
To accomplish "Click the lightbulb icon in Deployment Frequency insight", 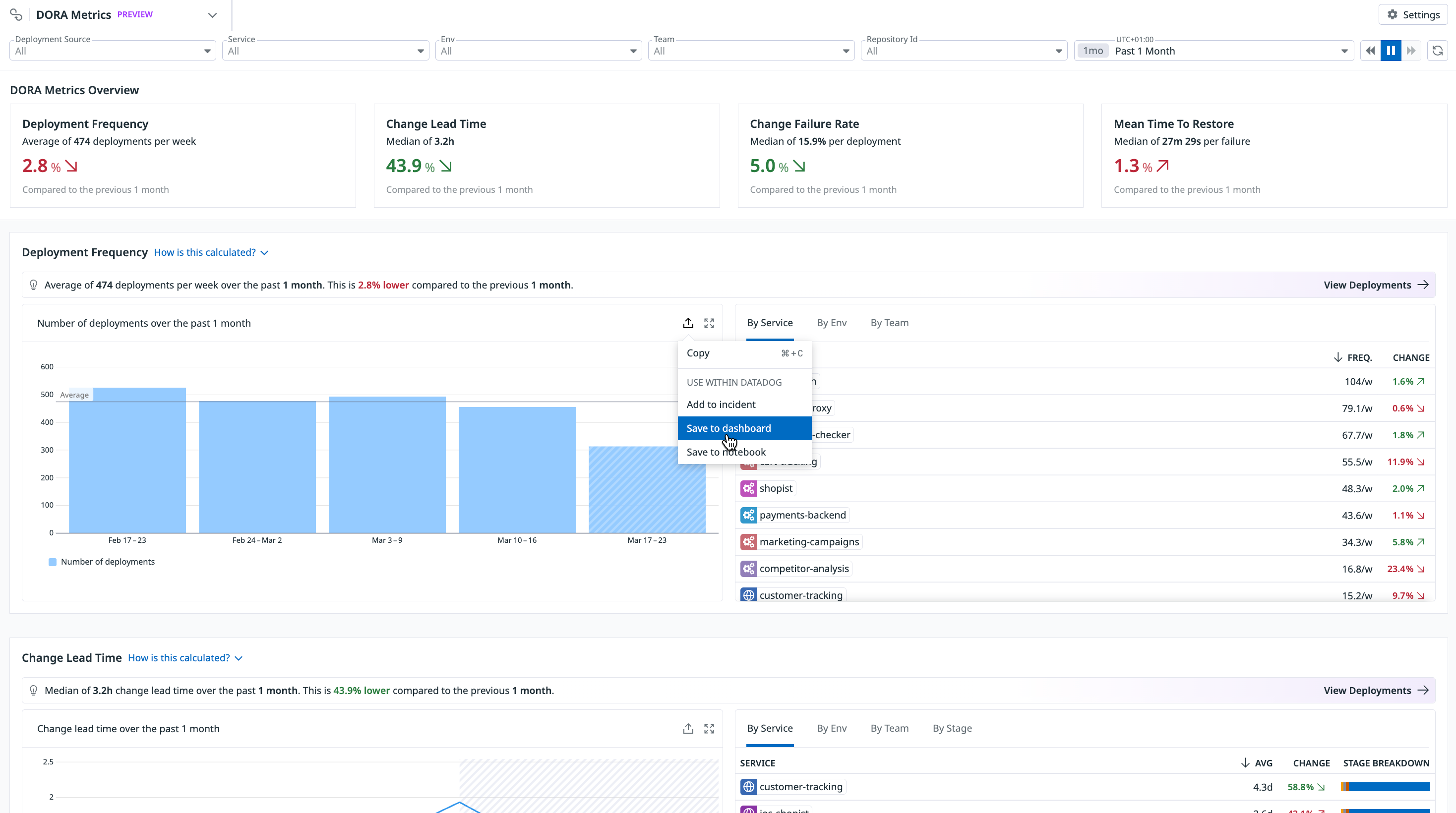I will click(33, 286).
